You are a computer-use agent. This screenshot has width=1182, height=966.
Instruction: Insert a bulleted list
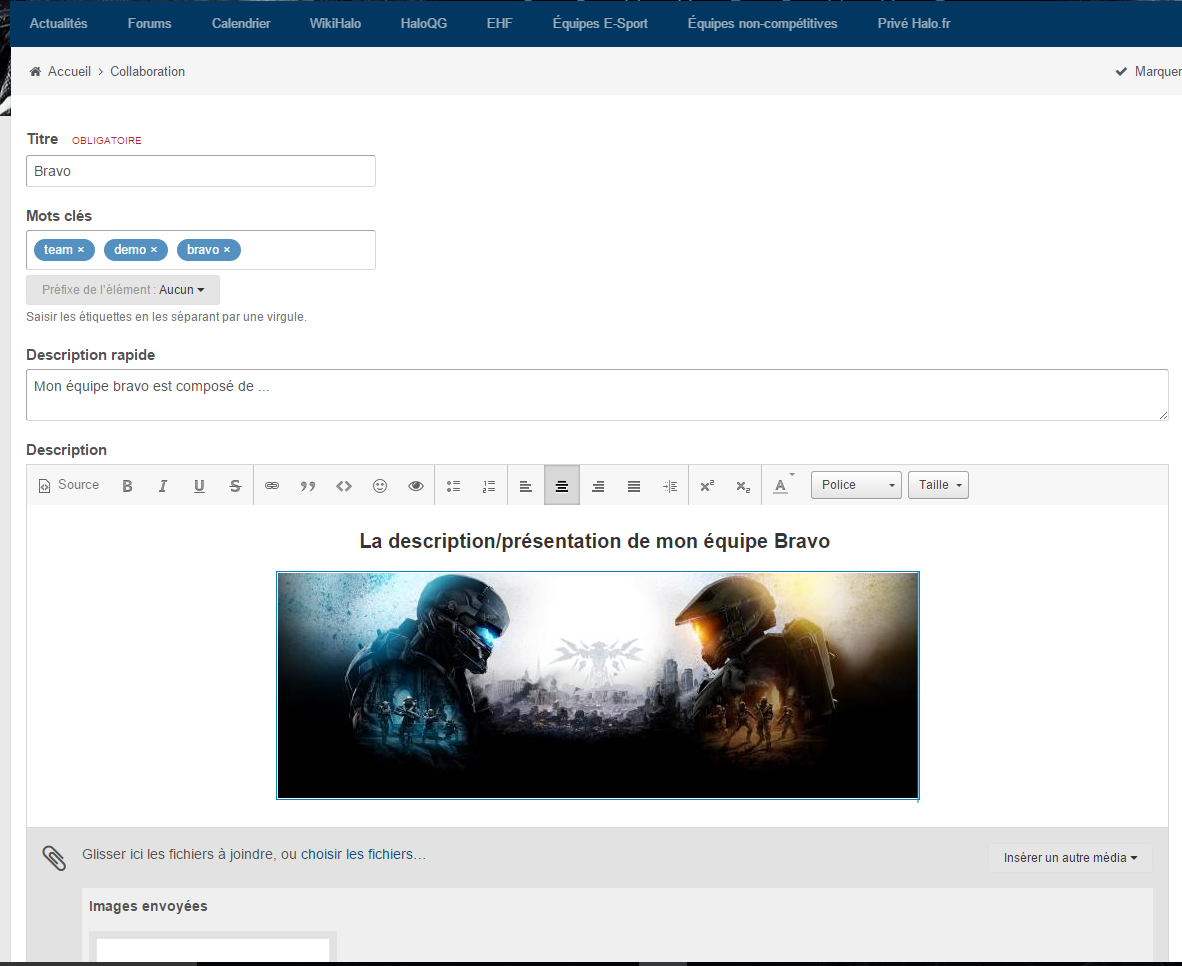coord(453,486)
